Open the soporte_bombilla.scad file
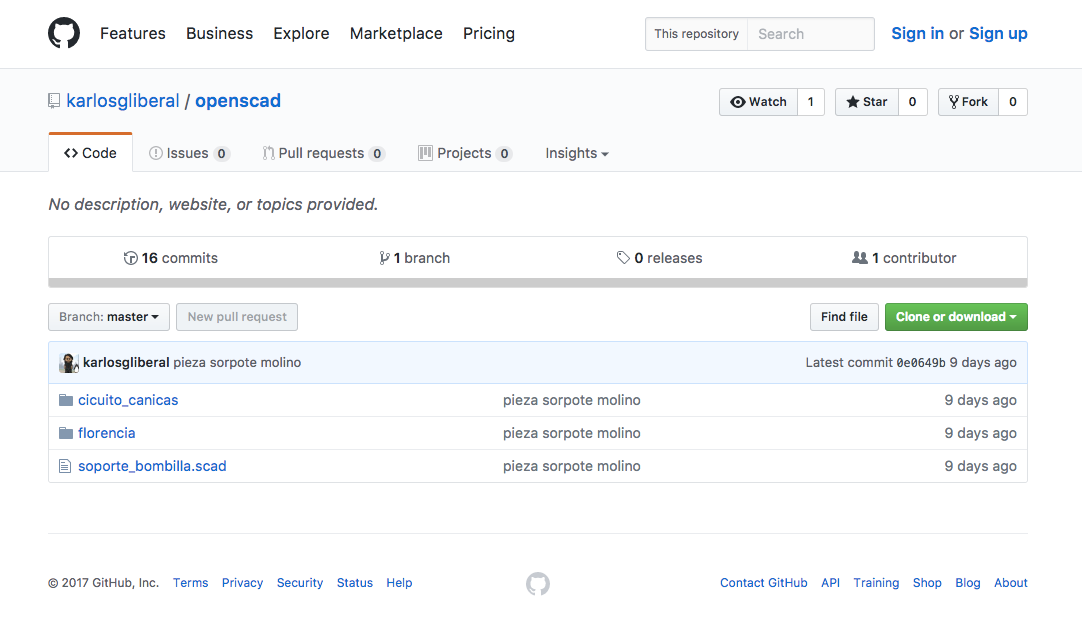Screen dimensions: 1082x643 [152, 466]
